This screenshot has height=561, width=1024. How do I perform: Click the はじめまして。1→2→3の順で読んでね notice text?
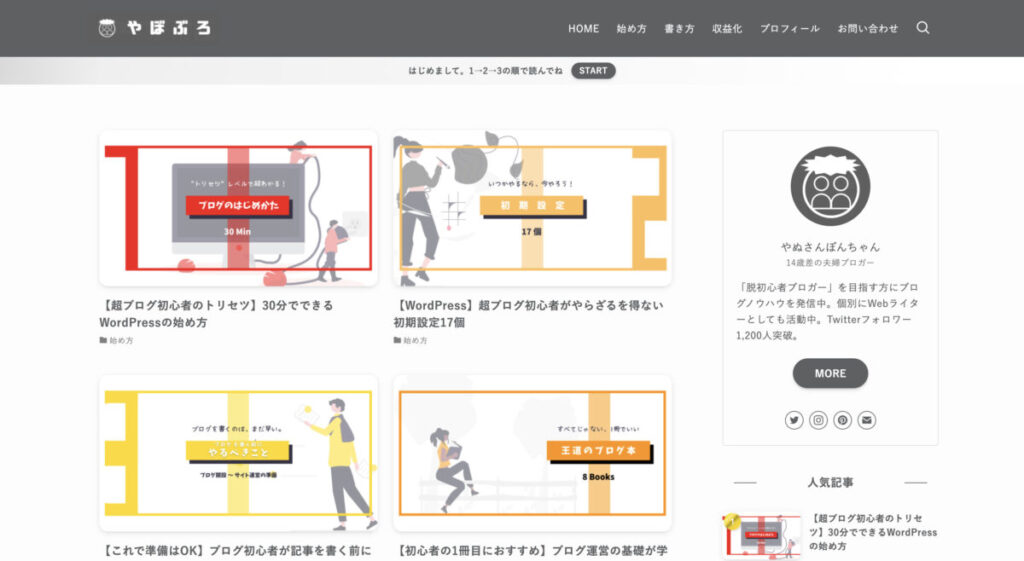tap(485, 71)
